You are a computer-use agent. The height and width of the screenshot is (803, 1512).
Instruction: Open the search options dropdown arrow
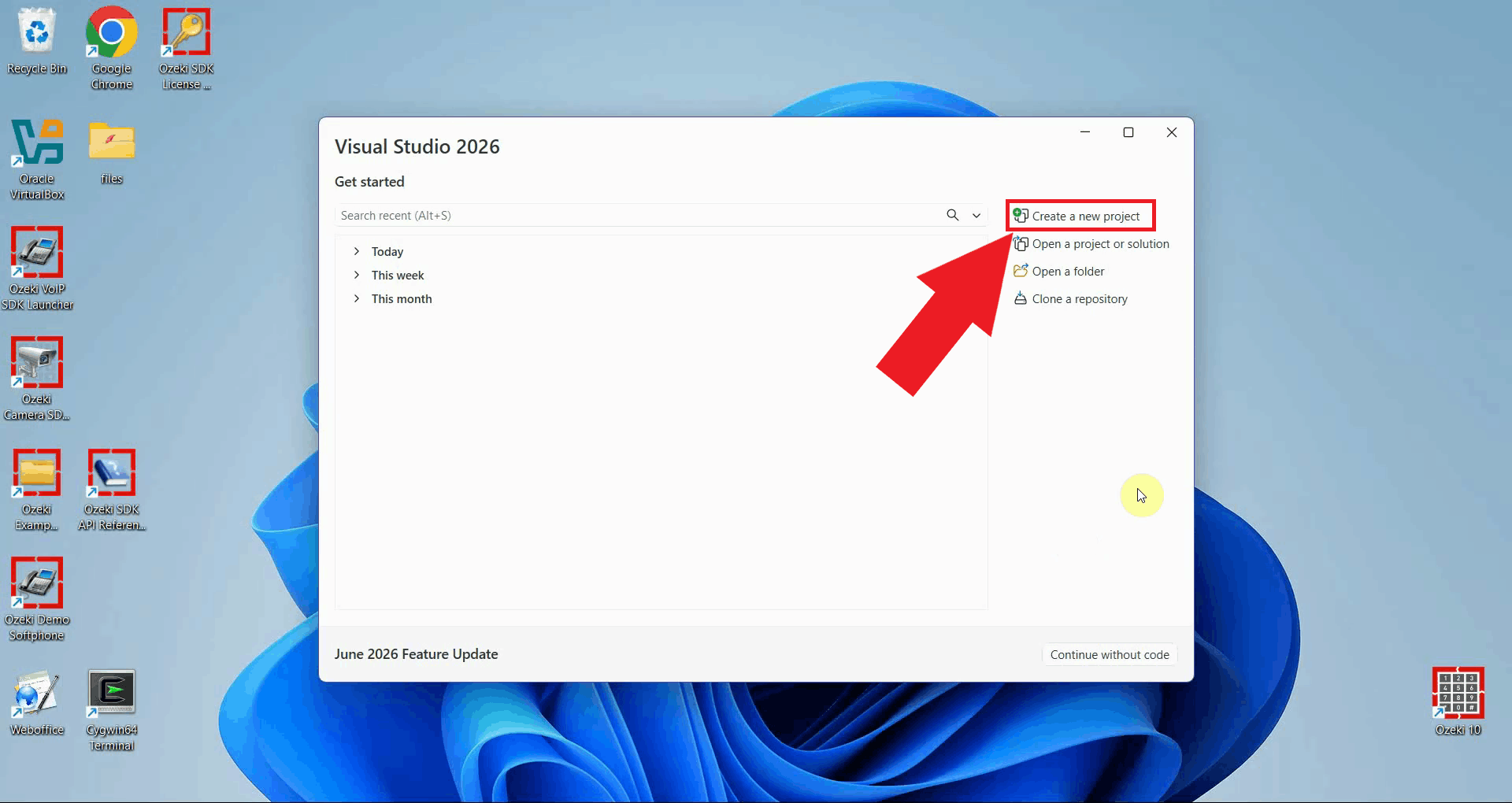pos(976,215)
